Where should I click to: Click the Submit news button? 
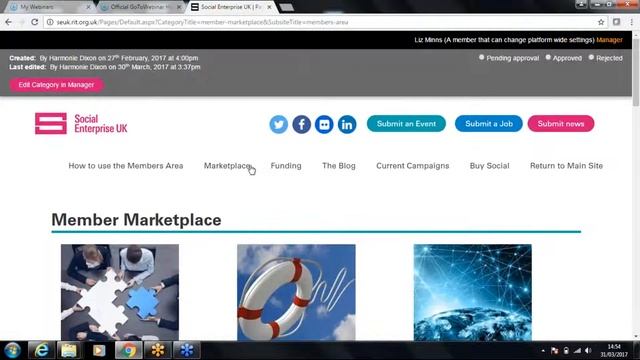[561, 124]
